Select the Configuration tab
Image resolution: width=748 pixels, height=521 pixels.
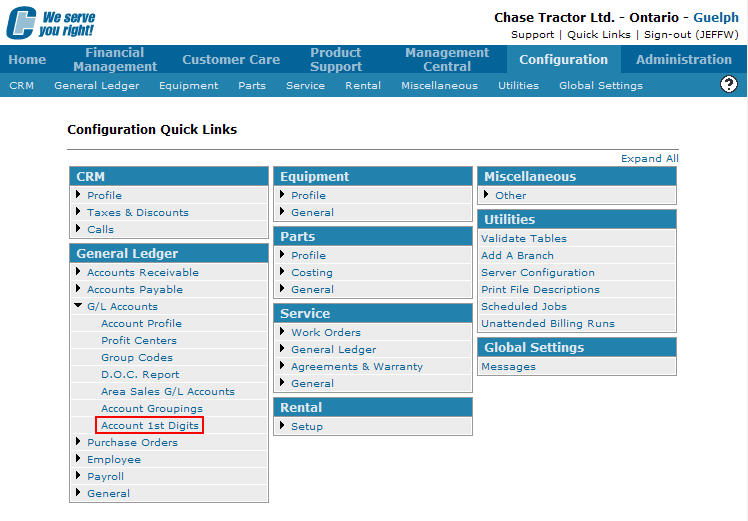(x=563, y=60)
